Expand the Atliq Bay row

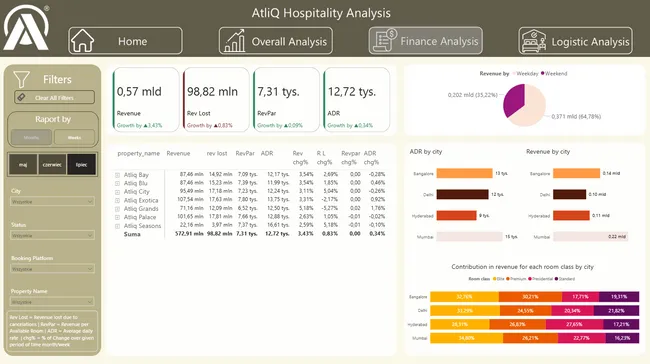pos(117,175)
